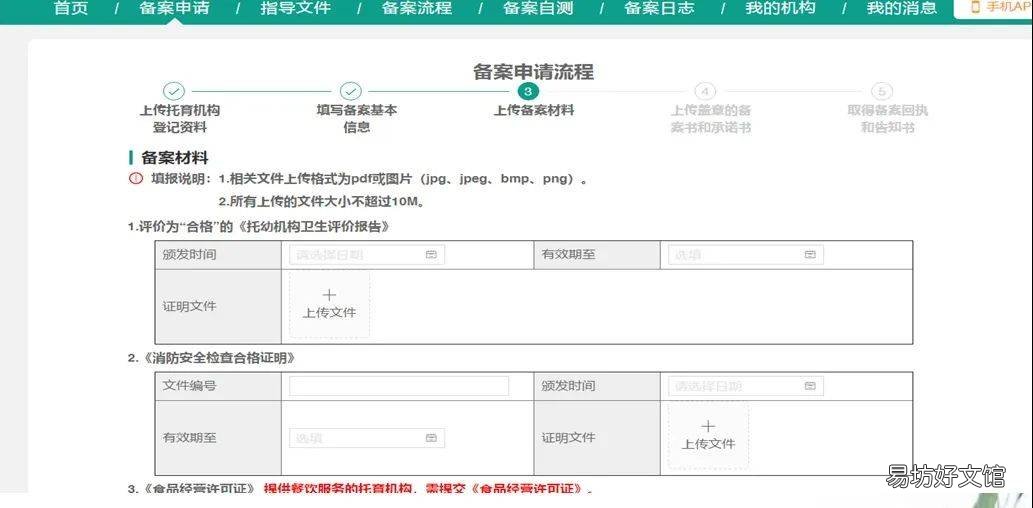This screenshot has height=508, width=1033.
Task: Click calendar icon in 消防安全检查 有效期至 field
Action: point(431,438)
